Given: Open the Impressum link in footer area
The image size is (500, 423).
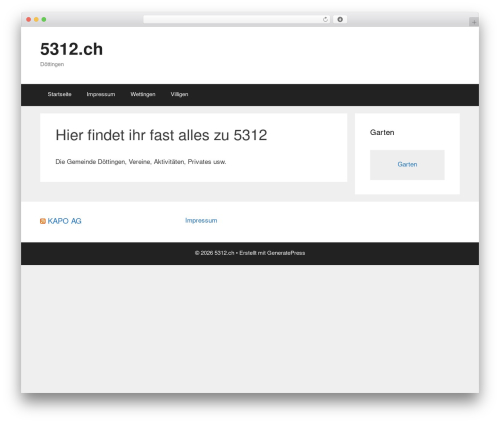Looking at the screenshot, I should pyautogui.click(x=201, y=220).
